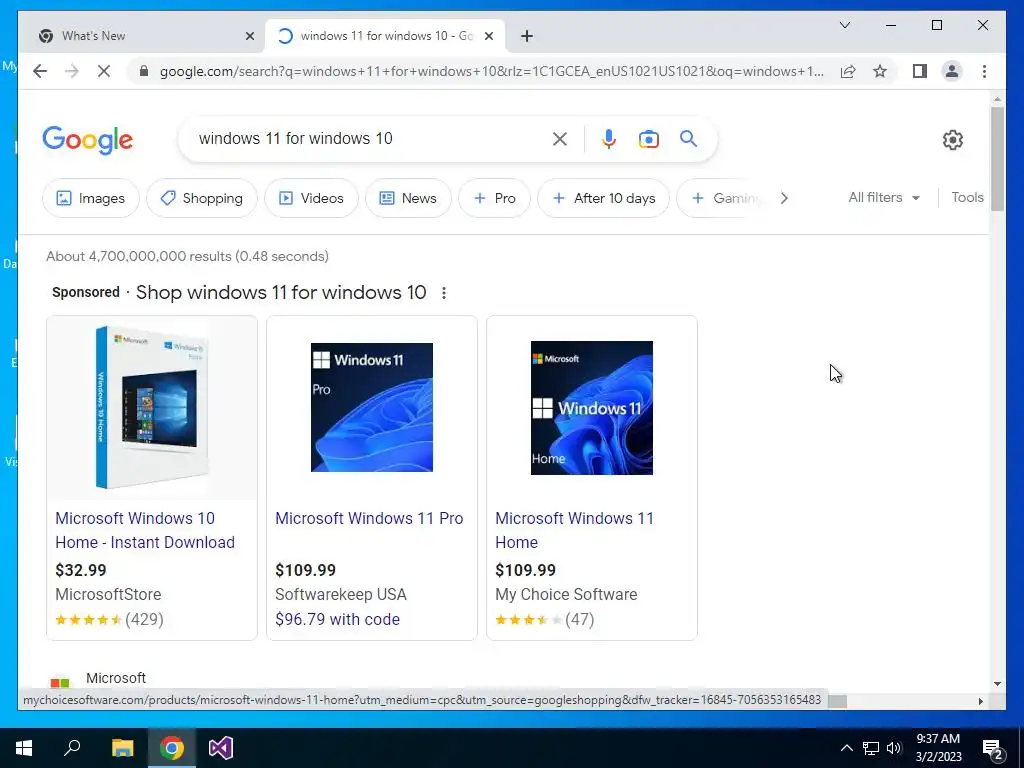
Task: Click horizontal scrollbar right arrow
Action: click(x=980, y=701)
